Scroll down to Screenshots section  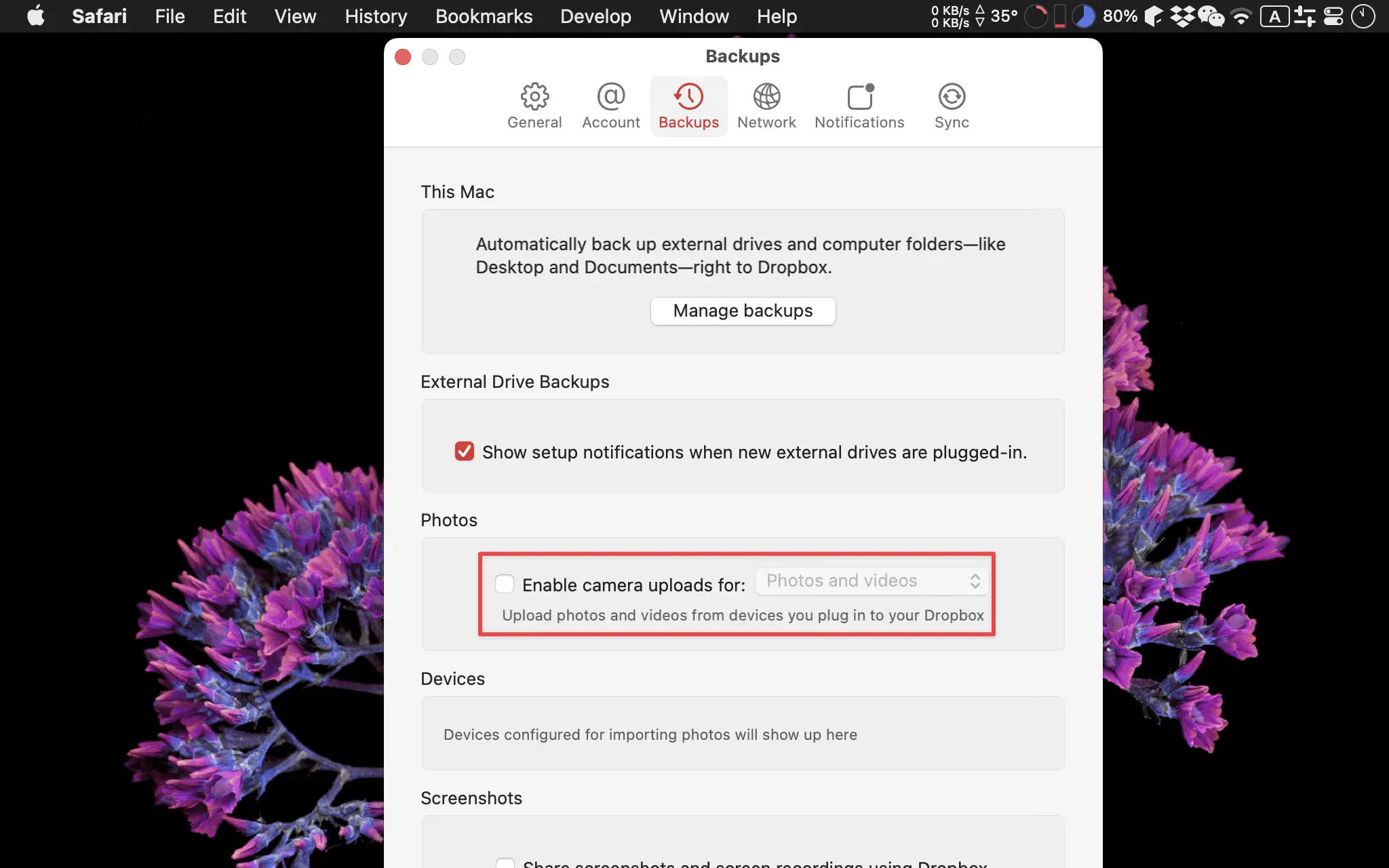click(471, 798)
